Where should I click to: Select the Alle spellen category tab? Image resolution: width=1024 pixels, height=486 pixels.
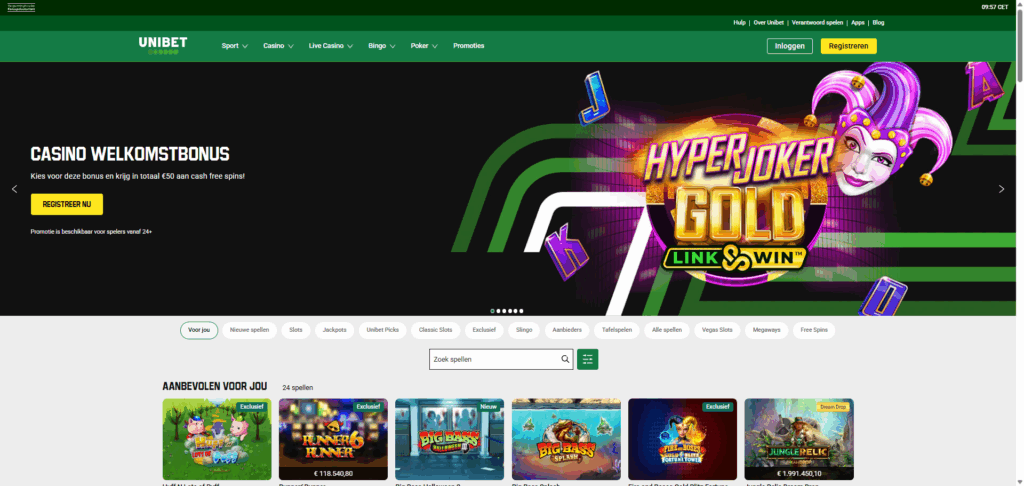pyautogui.click(x=667, y=331)
